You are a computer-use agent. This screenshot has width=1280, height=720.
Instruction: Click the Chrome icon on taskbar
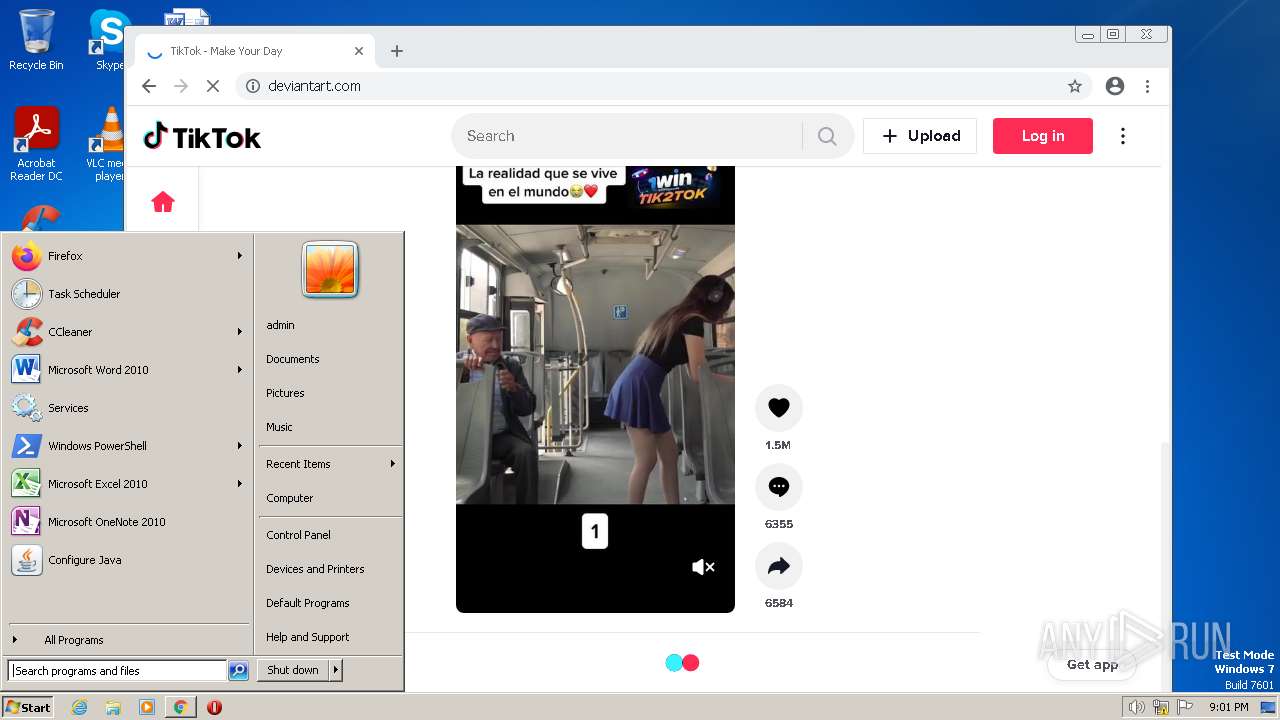pyautogui.click(x=180, y=707)
